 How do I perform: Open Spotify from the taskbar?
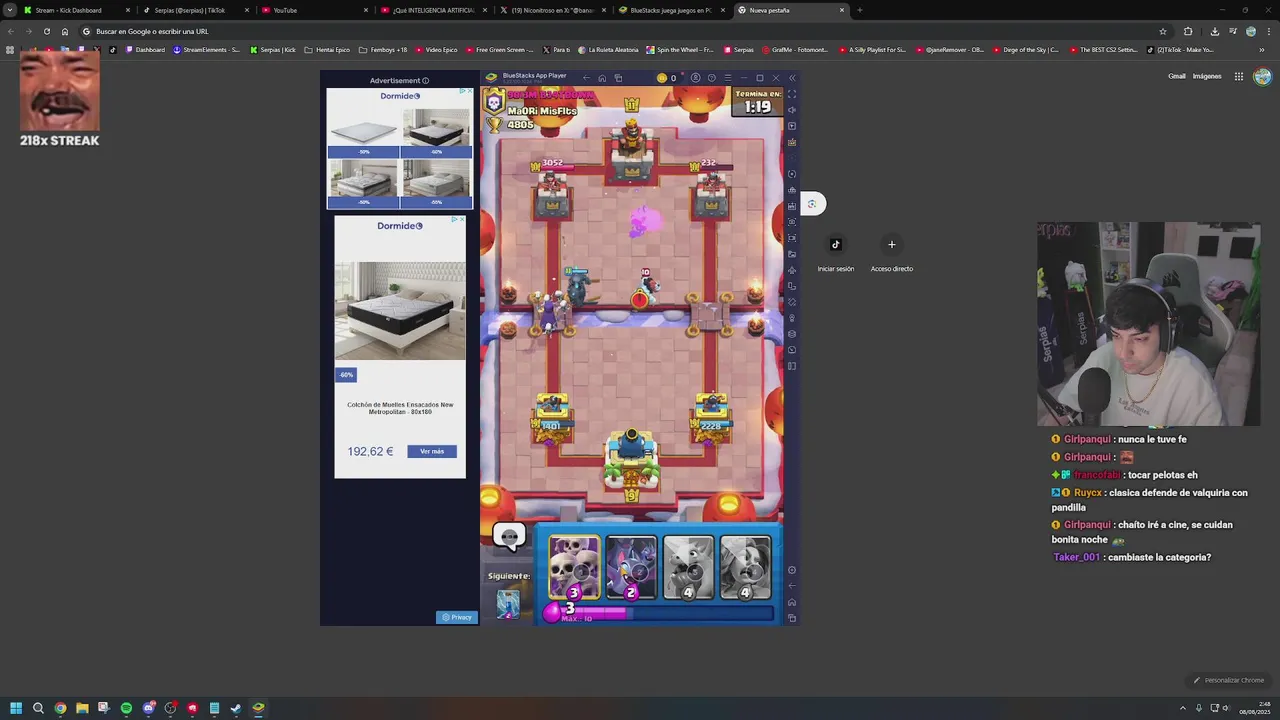coord(126,708)
